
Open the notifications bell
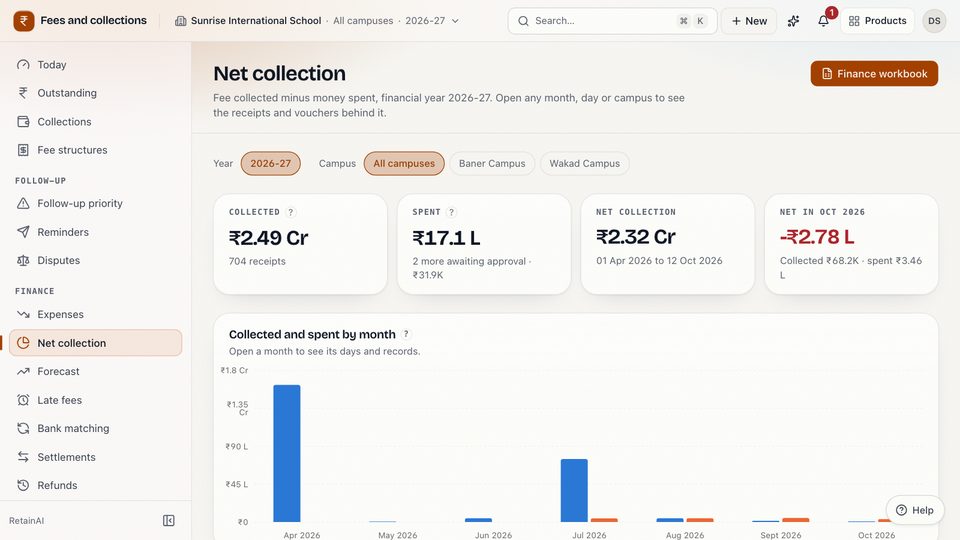click(823, 21)
